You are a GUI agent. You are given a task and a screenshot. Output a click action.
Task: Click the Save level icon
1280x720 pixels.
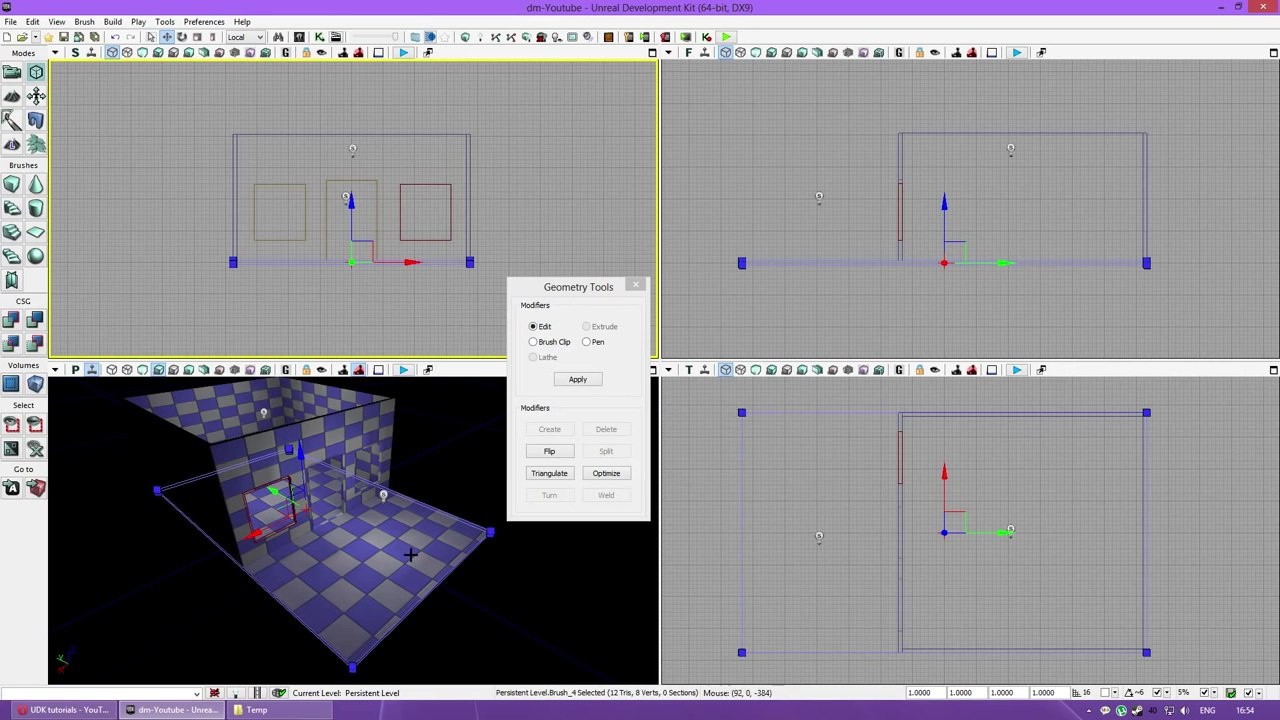[63, 37]
